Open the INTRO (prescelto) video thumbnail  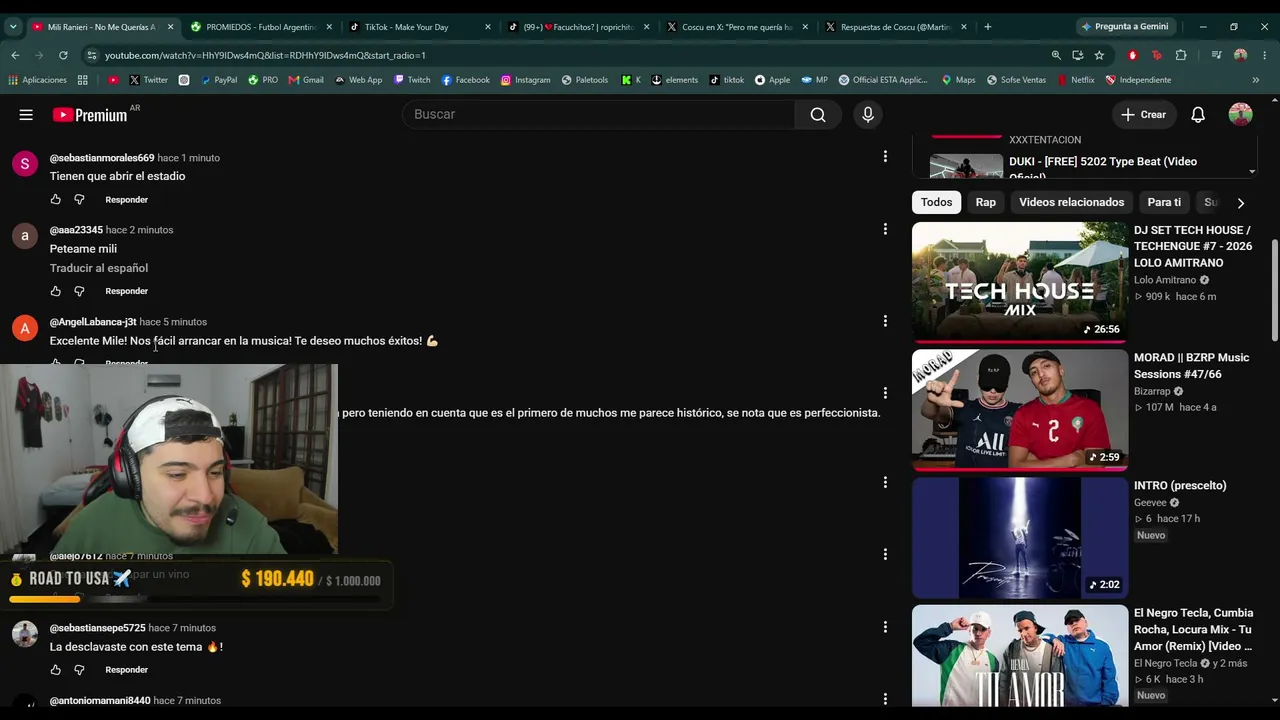coord(1020,538)
